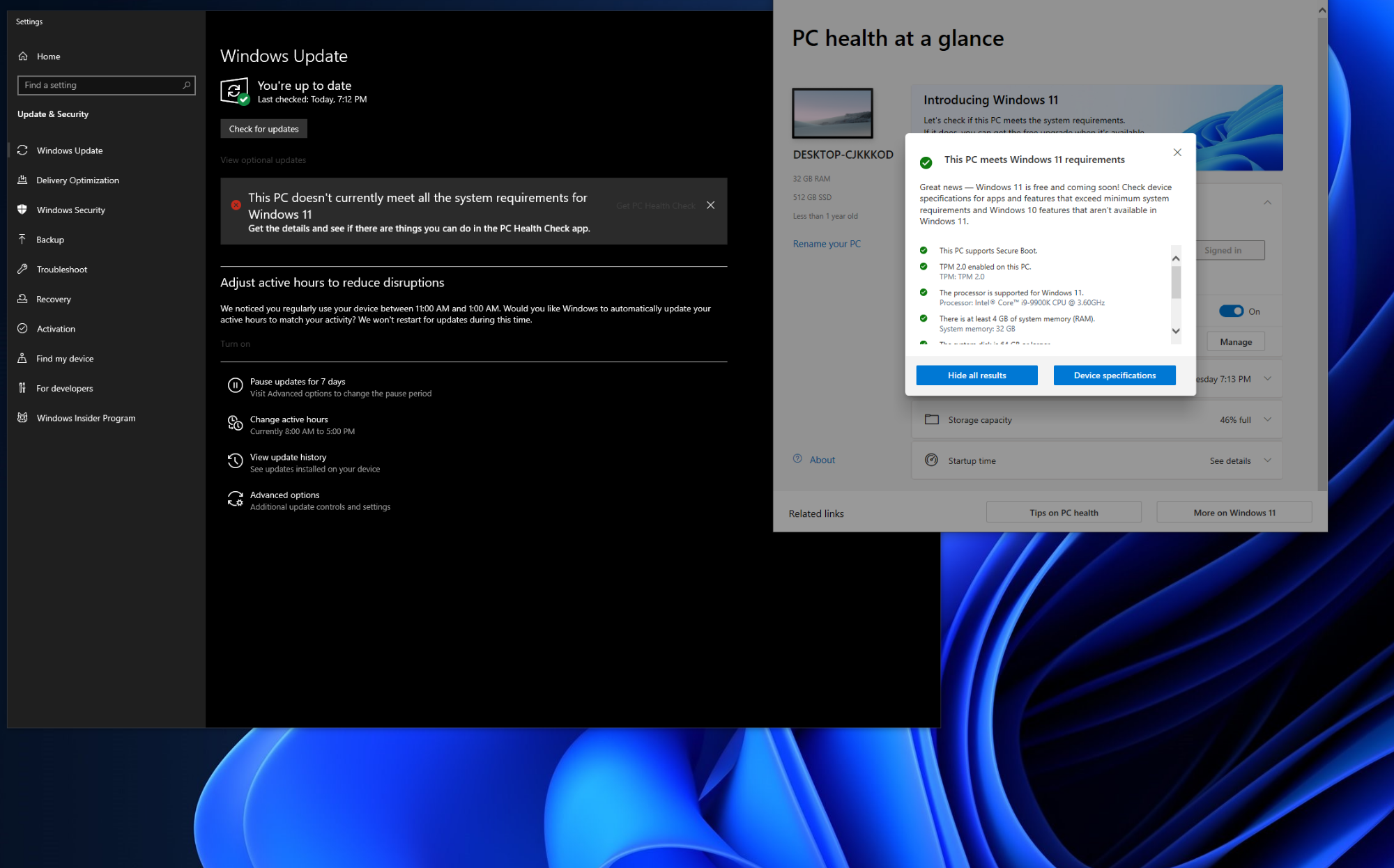Click the Startup time gauge icon
1394x868 pixels.
pyautogui.click(x=931, y=460)
